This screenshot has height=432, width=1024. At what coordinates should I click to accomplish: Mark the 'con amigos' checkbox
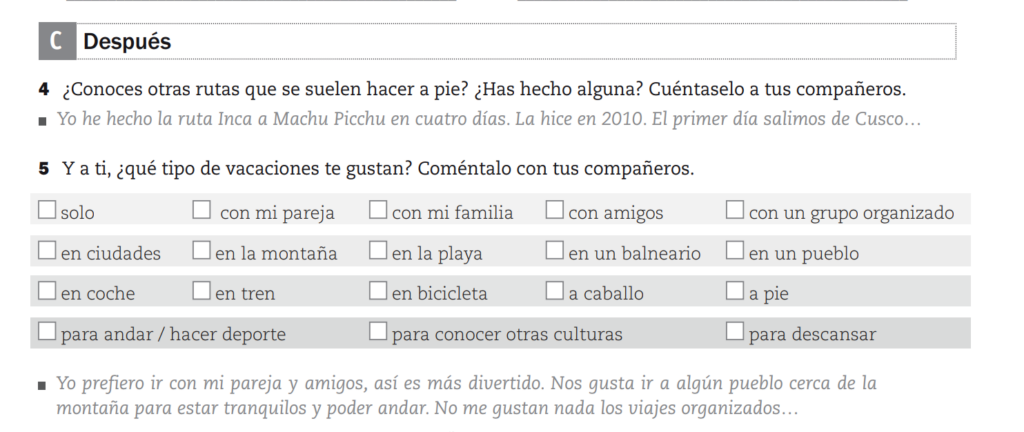(554, 209)
